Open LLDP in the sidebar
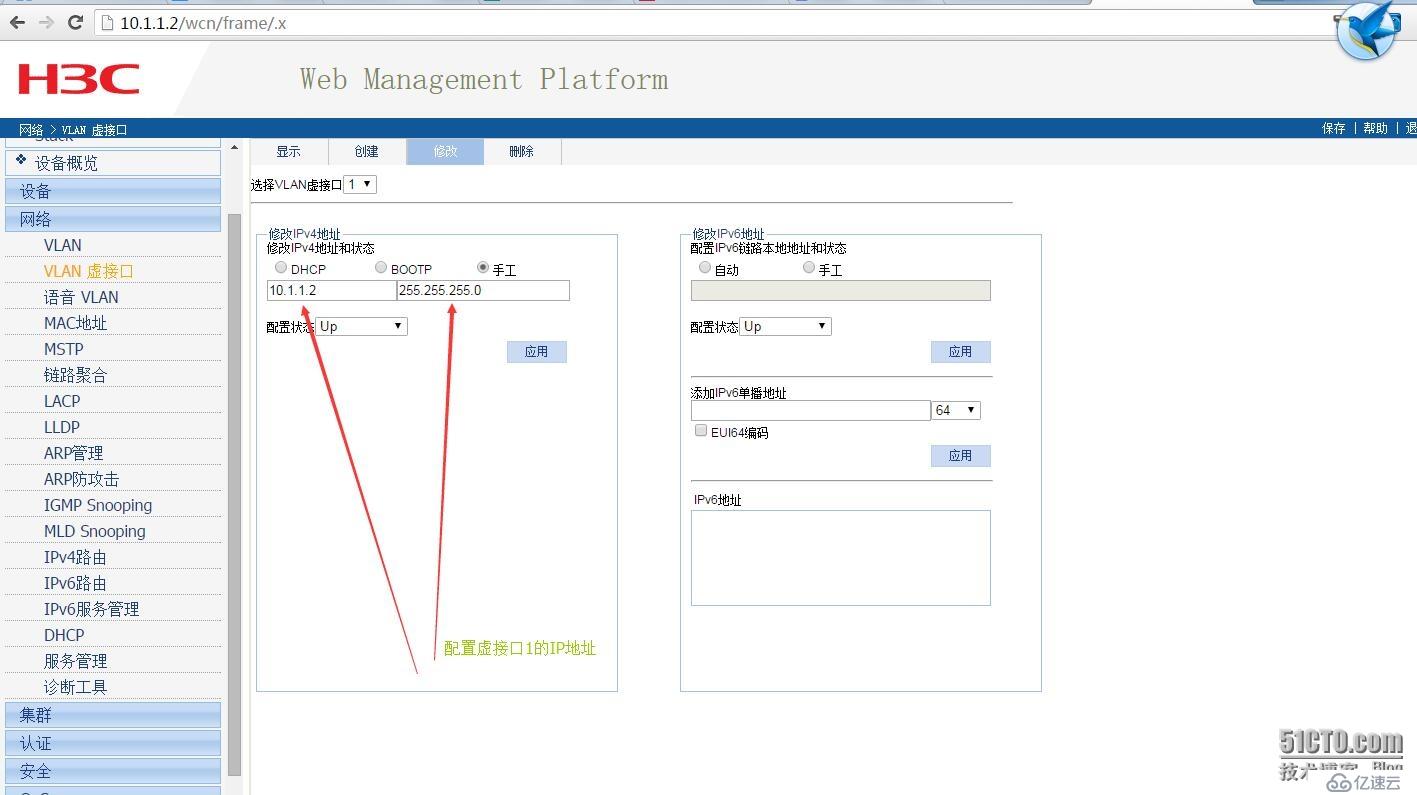Image resolution: width=1417 pixels, height=795 pixels. [62, 427]
